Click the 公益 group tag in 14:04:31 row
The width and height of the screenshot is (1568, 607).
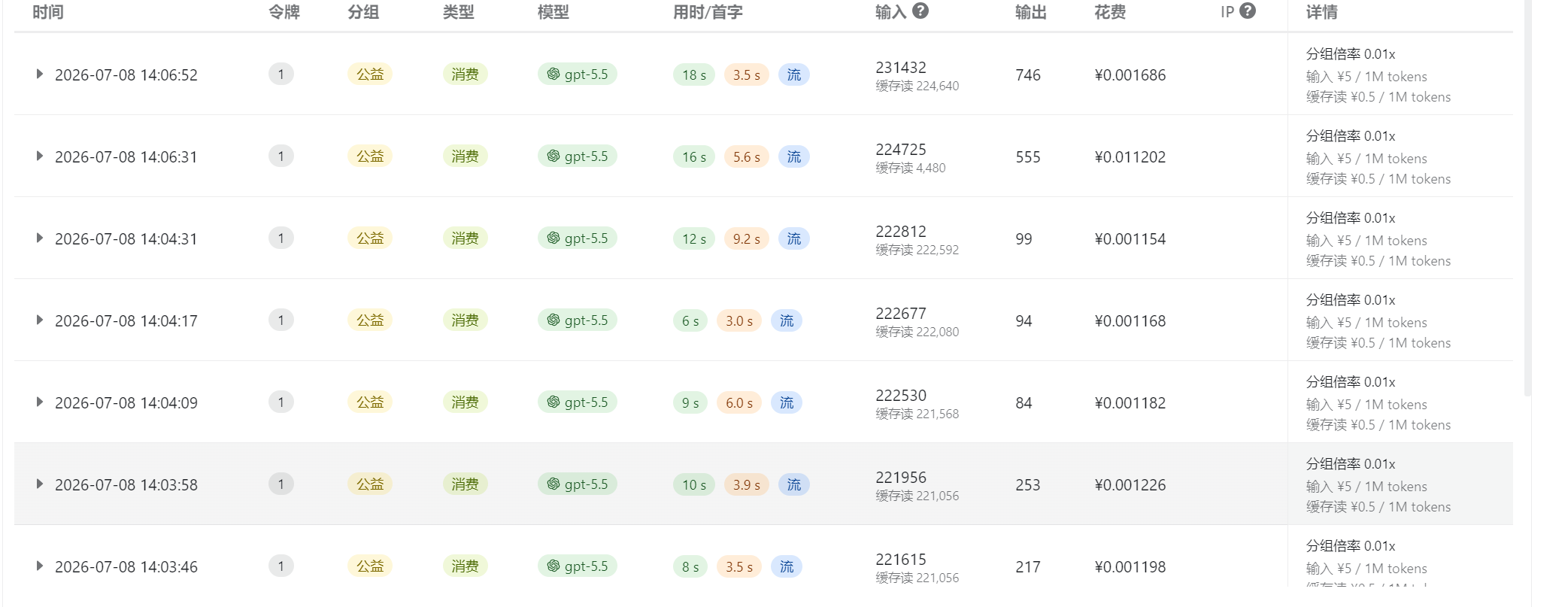click(370, 238)
